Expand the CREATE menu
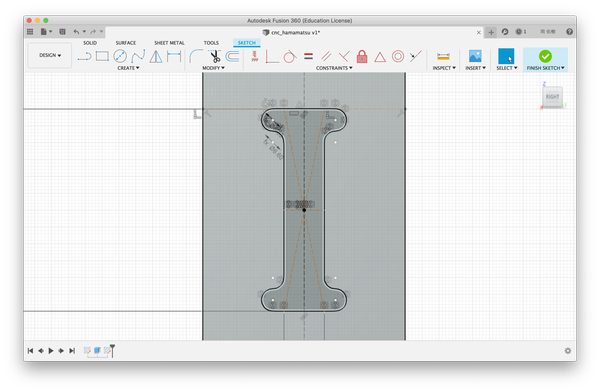The image size is (600, 392). click(x=128, y=68)
